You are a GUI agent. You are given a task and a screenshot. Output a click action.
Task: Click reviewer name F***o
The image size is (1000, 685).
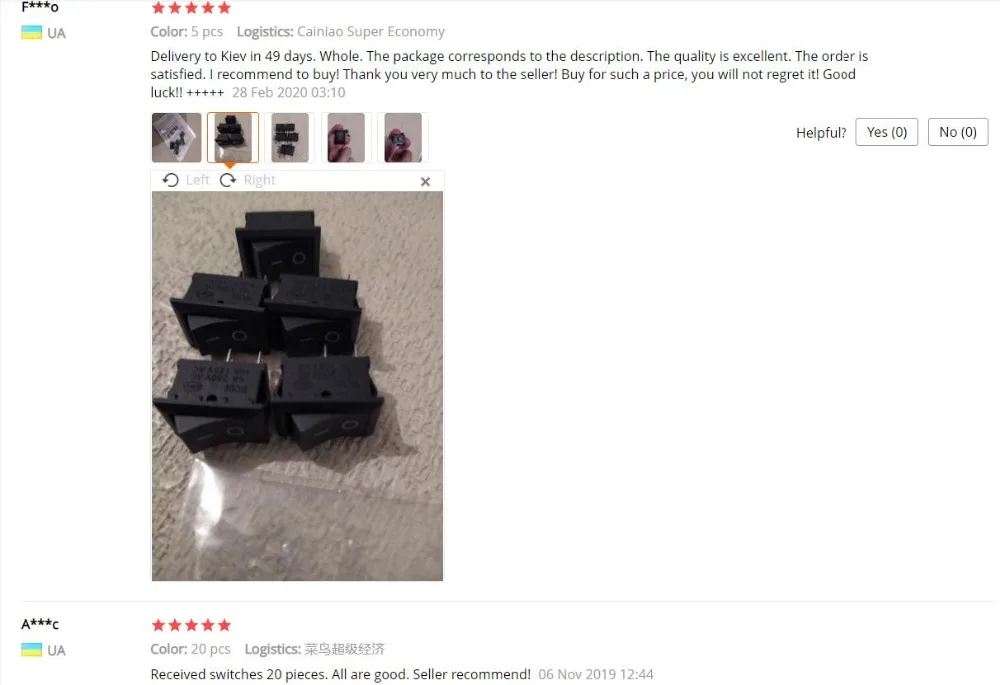click(x=40, y=7)
